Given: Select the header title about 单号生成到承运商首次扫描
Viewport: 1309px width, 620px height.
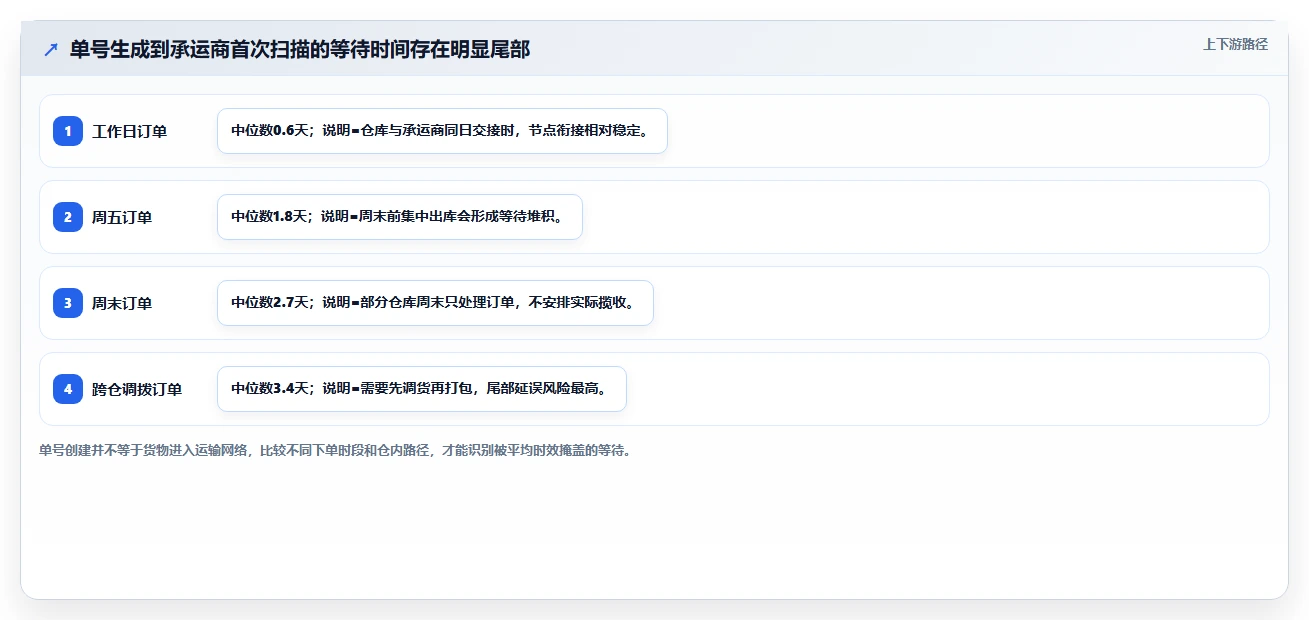Looking at the screenshot, I should (299, 50).
